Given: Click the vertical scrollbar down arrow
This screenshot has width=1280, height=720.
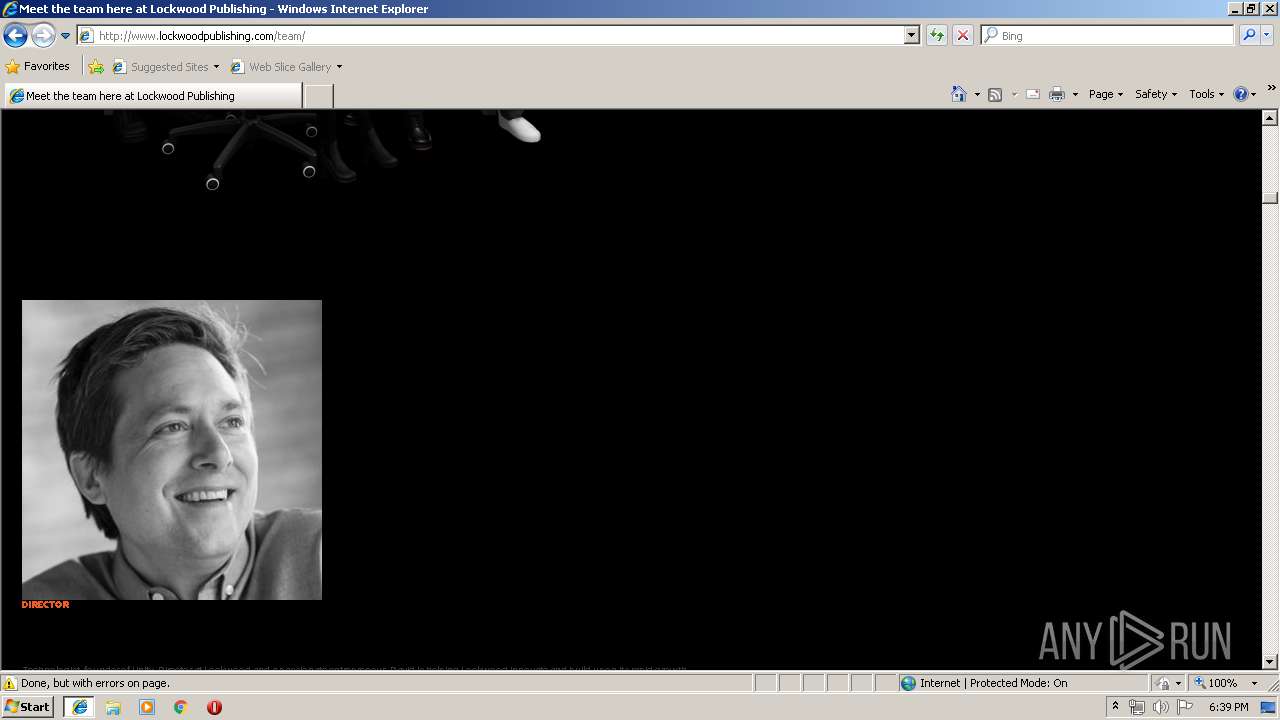Looking at the screenshot, I should point(1270,661).
